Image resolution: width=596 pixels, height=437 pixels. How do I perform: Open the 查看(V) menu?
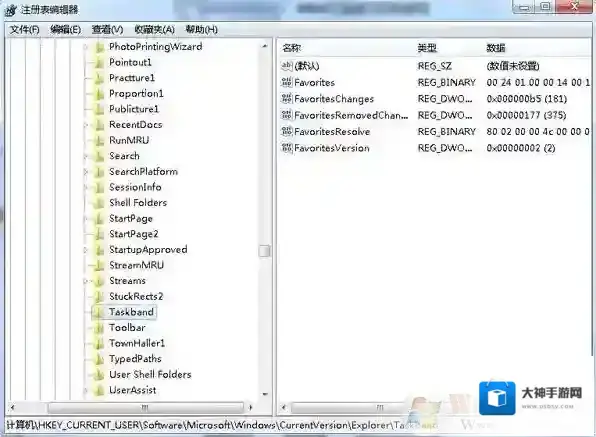tap(107, 29)
